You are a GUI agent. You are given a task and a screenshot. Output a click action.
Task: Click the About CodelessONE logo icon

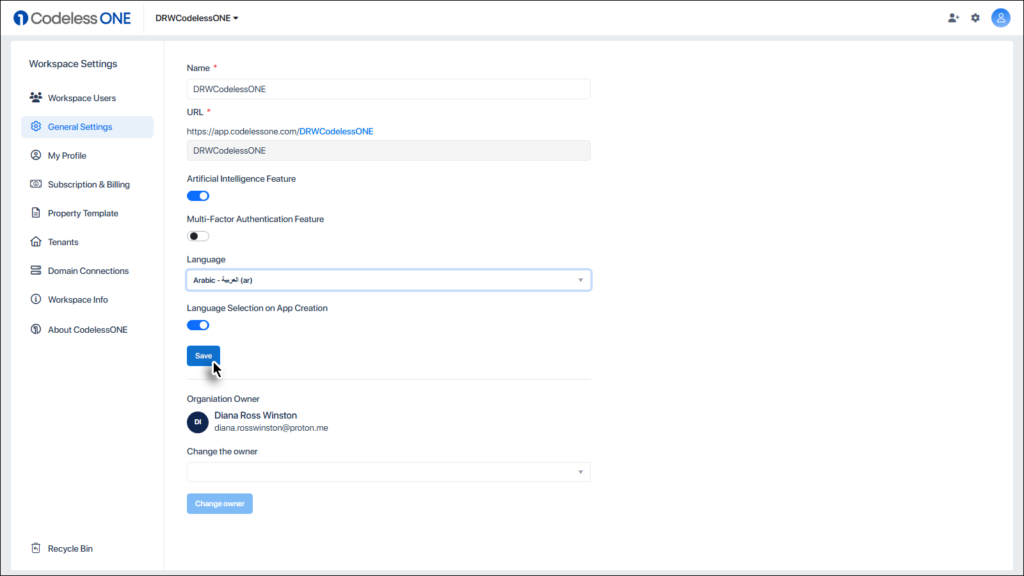(x=36, y=328)
